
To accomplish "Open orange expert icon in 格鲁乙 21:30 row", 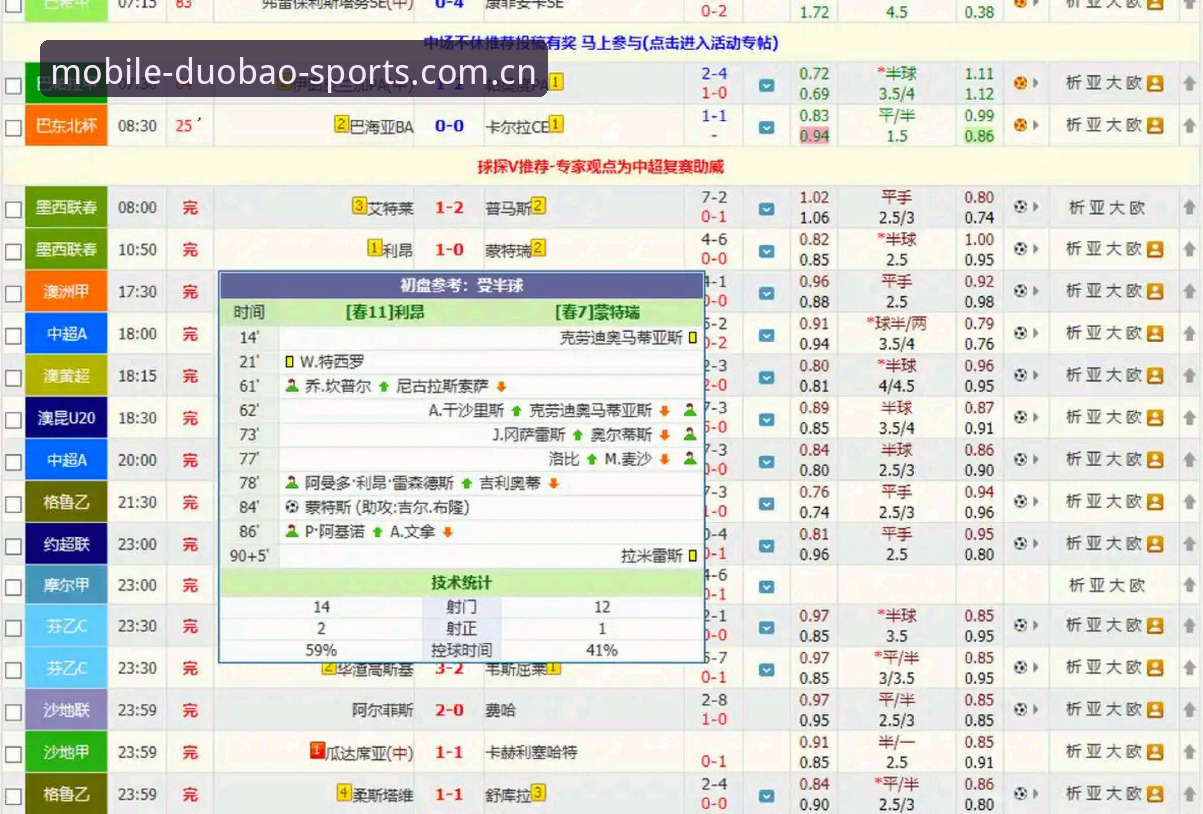I will pos(1156,501).
